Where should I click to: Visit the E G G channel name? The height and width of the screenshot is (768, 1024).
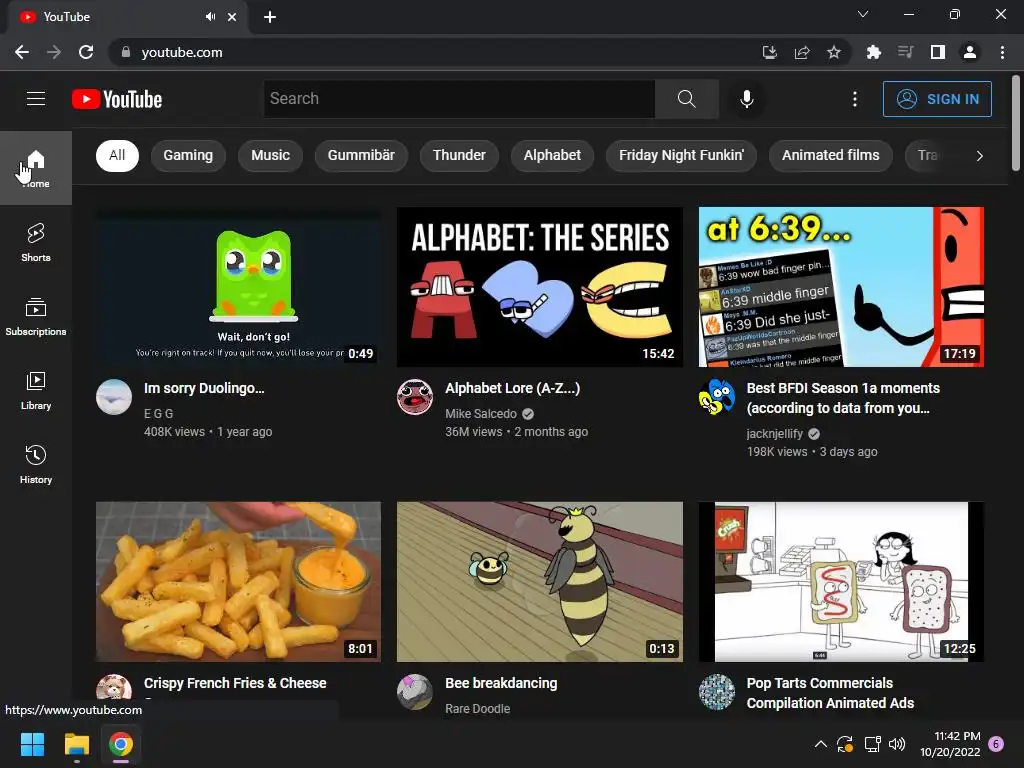pyautogui.click(x=159, y=413)
